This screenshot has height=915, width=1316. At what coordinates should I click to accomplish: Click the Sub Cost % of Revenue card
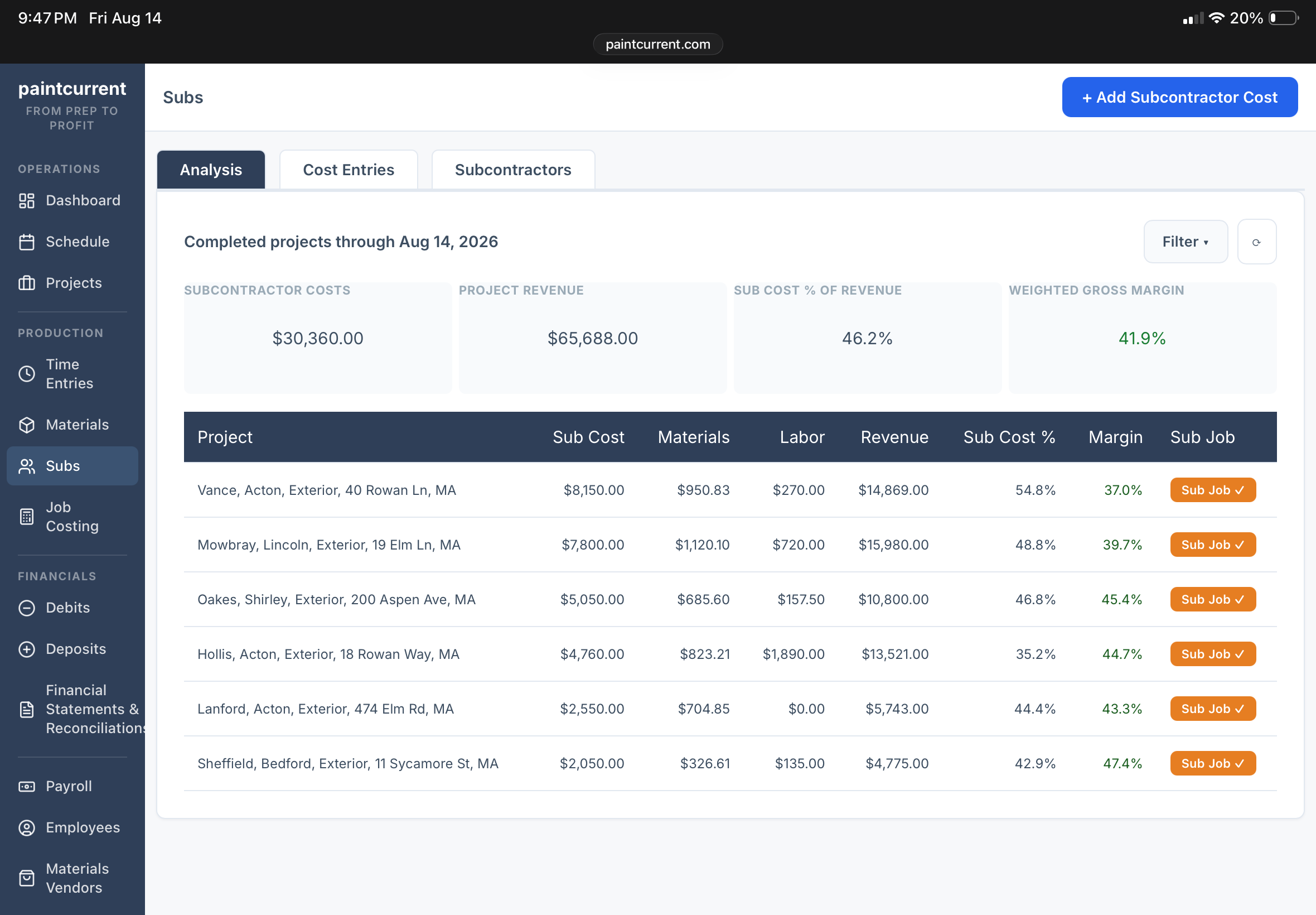pos(868,338)
